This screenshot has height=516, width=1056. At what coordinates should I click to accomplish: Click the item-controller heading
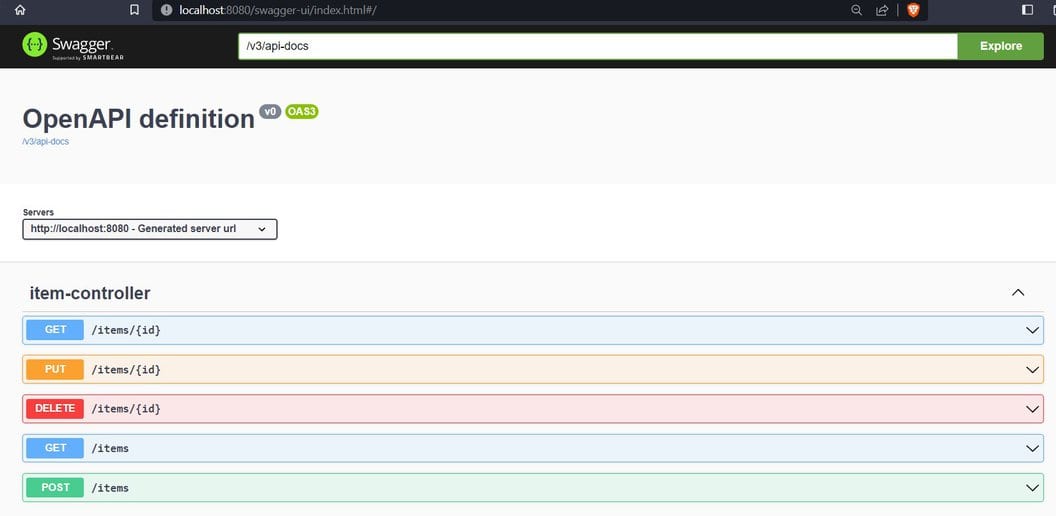(x=90, y=293)
